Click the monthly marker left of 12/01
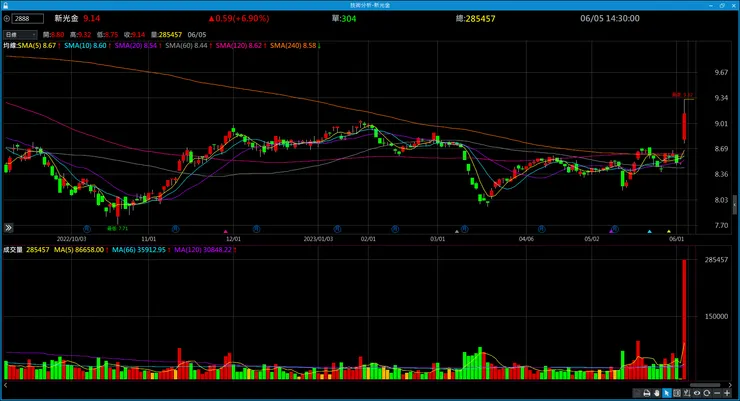Viewport: 740px width, 401px height. coord(176,229)
